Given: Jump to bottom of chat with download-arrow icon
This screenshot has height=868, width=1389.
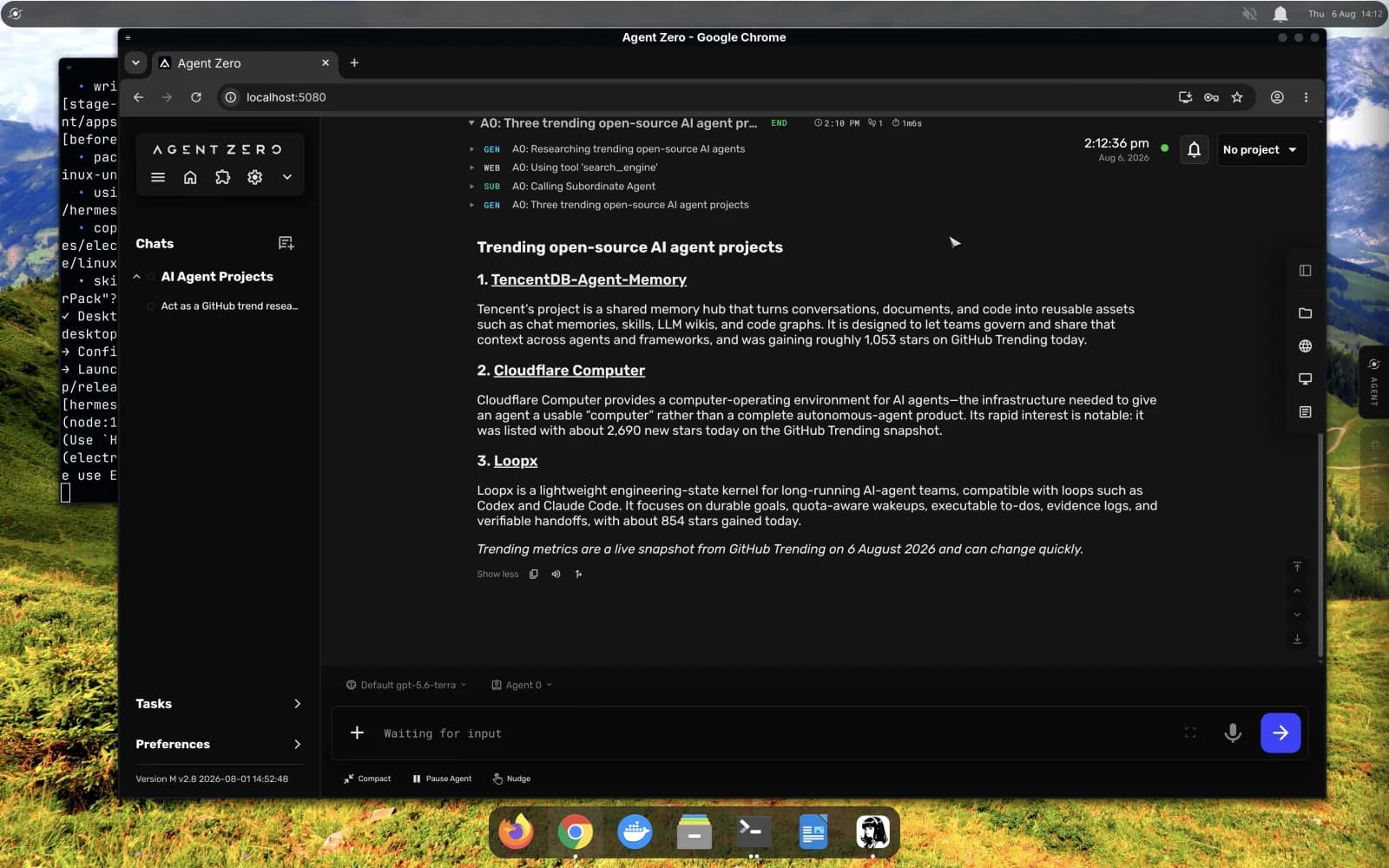Looking at the screenshot, I should (1297, 639).
